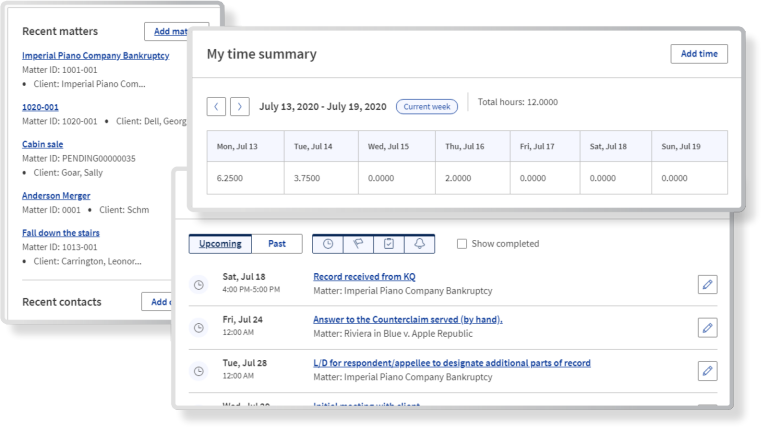Advance to next week in time summary
Image resolution: width=768 pixels, height=432 pixels.
(240, 106)
